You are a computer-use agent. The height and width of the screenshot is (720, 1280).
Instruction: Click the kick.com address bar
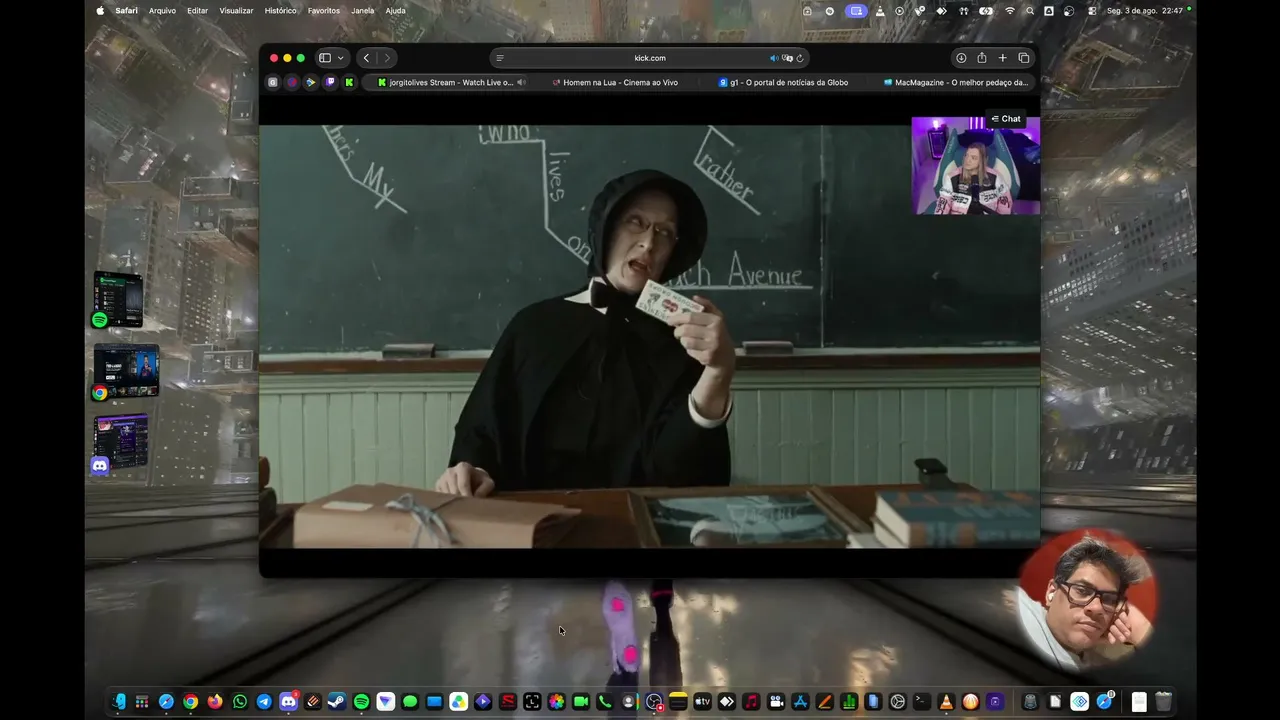point(650,58)
